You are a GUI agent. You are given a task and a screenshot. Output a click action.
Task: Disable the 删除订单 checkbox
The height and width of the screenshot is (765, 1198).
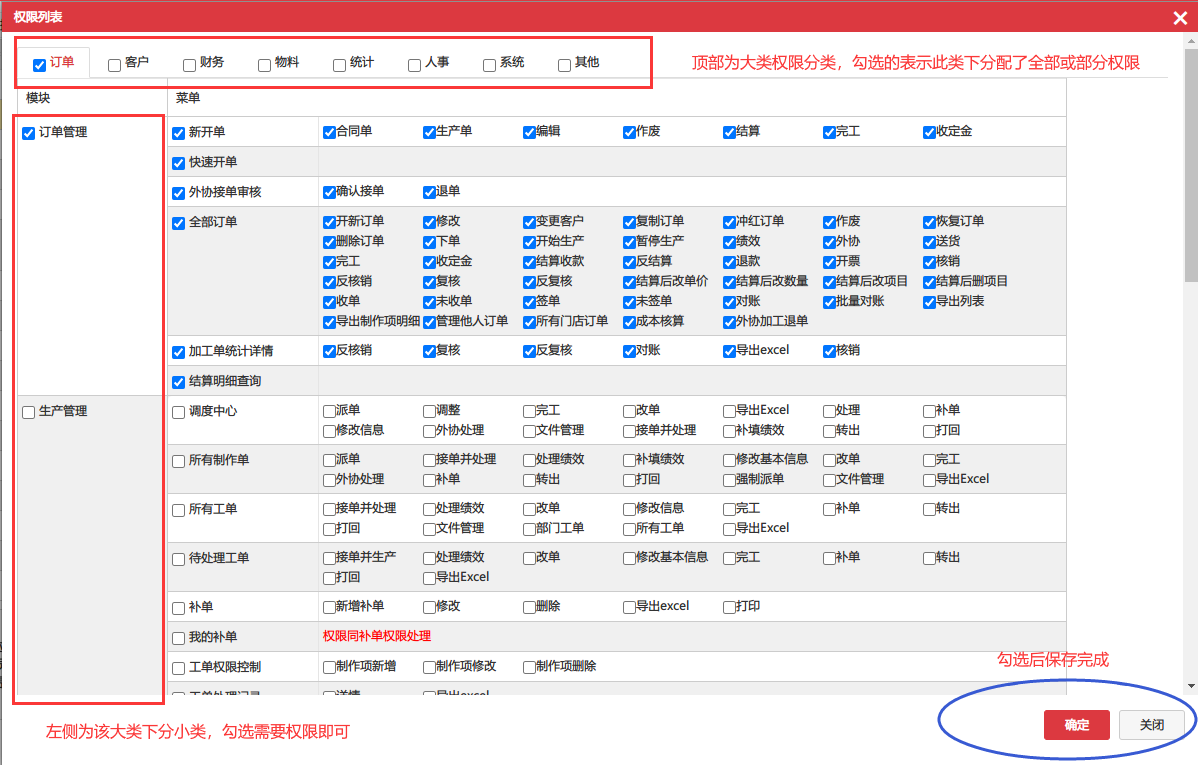click(x=329, y=242)
